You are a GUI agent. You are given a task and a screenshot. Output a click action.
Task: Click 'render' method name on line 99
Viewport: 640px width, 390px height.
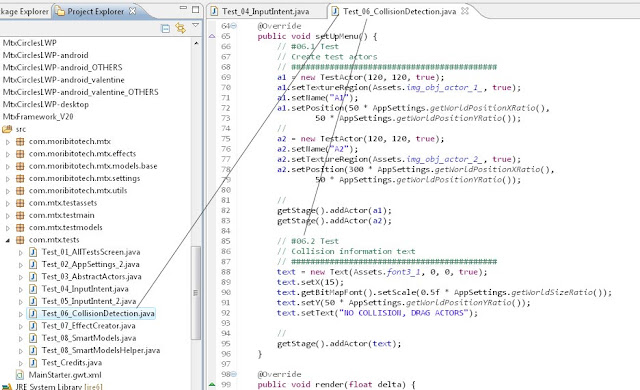(x=329, y=384)
